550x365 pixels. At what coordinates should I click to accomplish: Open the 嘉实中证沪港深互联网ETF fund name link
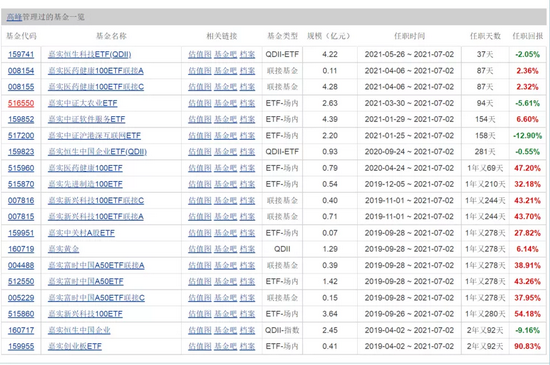94,136
